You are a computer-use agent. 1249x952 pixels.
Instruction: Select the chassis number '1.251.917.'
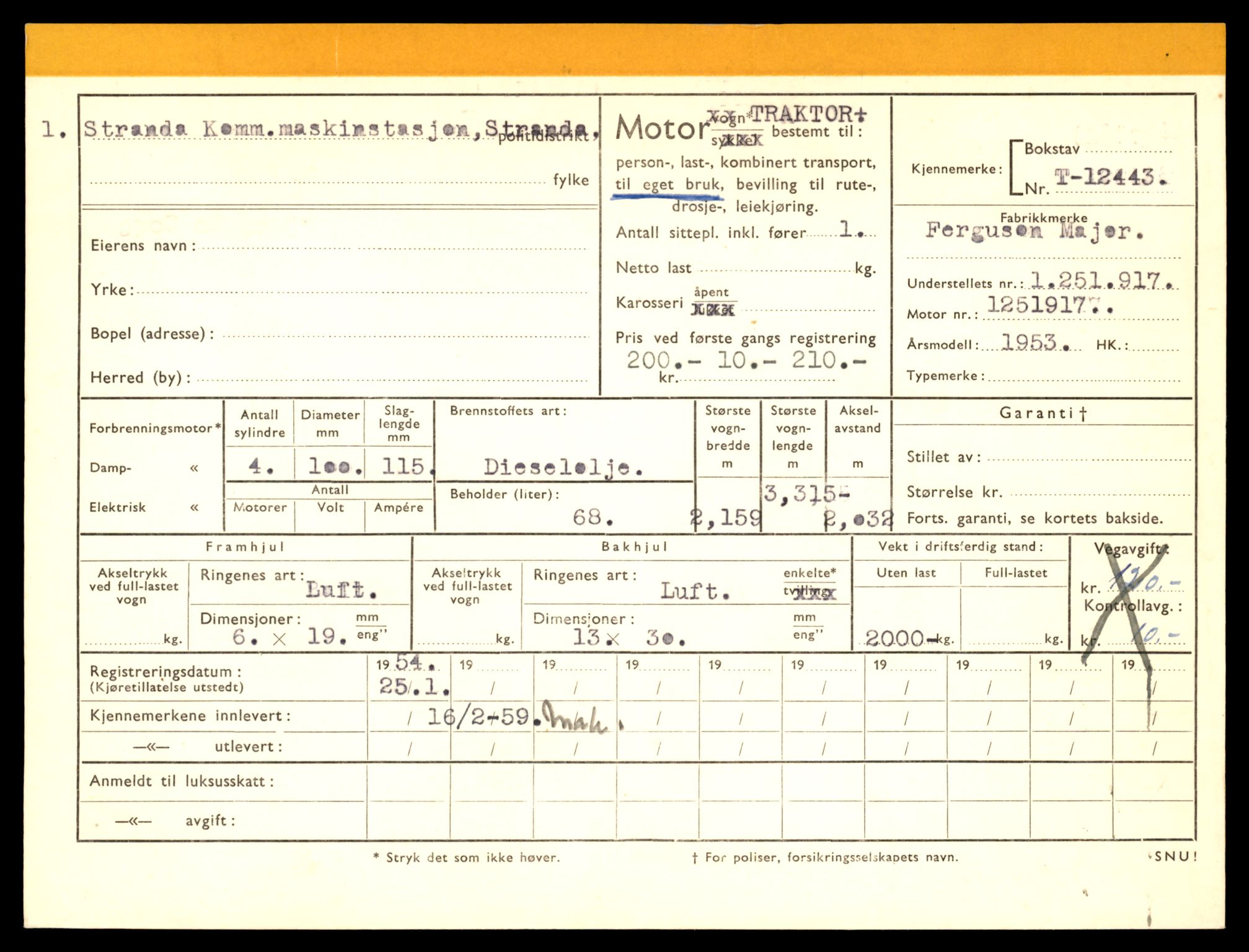pos(1101,281)
